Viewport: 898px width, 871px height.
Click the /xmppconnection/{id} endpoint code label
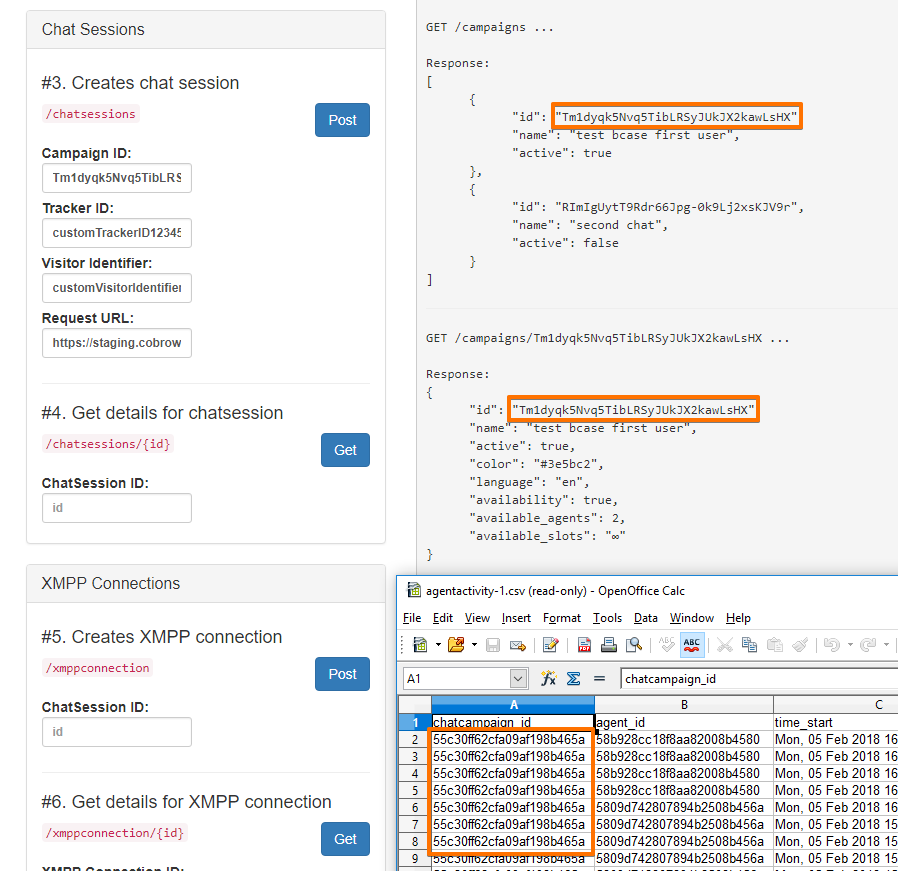(115, 833)
